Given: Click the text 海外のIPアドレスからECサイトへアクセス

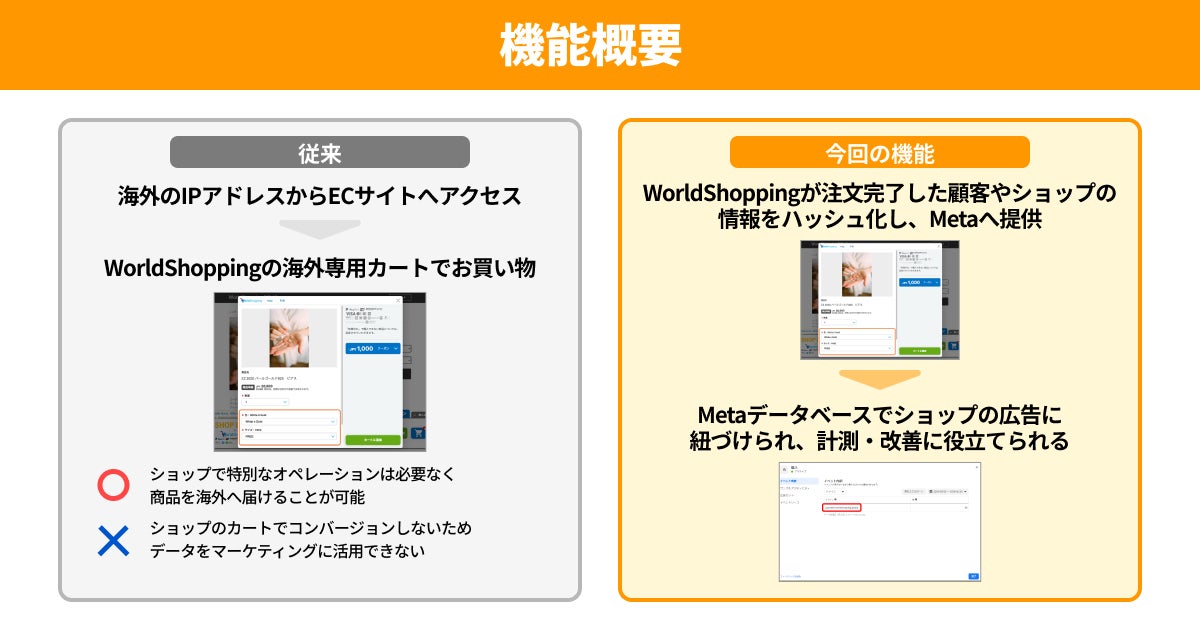Looking at the screenshot, I should coord(320,195).
